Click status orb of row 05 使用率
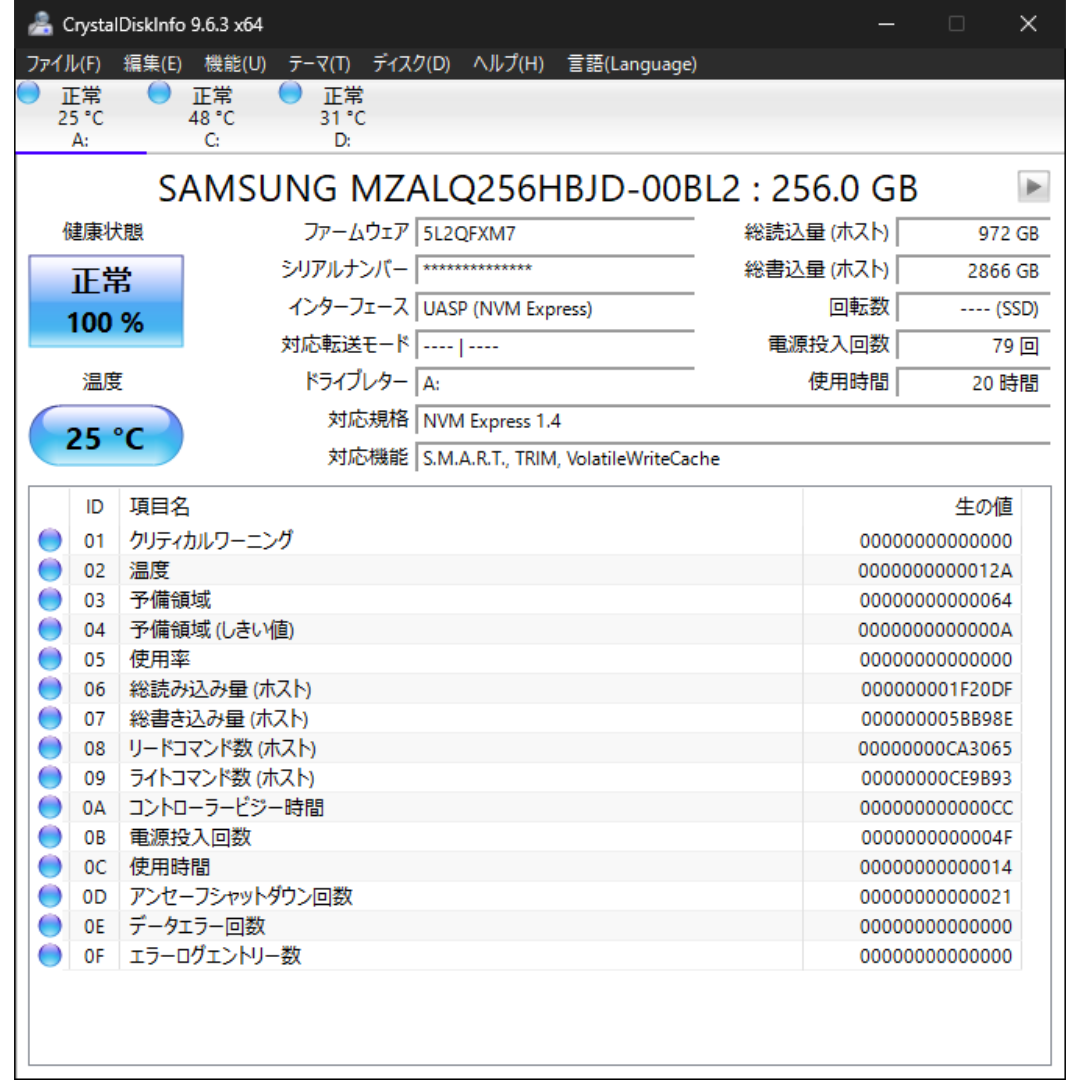The image size is (1080, 1080). (50, 658)
